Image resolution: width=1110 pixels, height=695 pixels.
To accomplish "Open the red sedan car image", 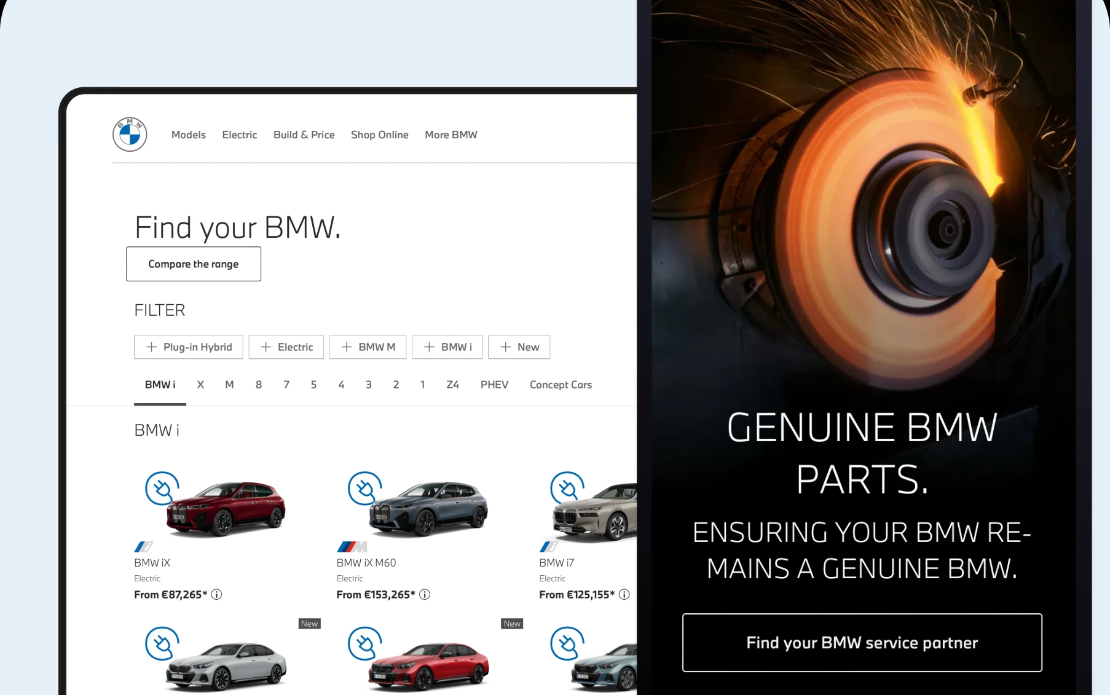I will tap(429, 666).
